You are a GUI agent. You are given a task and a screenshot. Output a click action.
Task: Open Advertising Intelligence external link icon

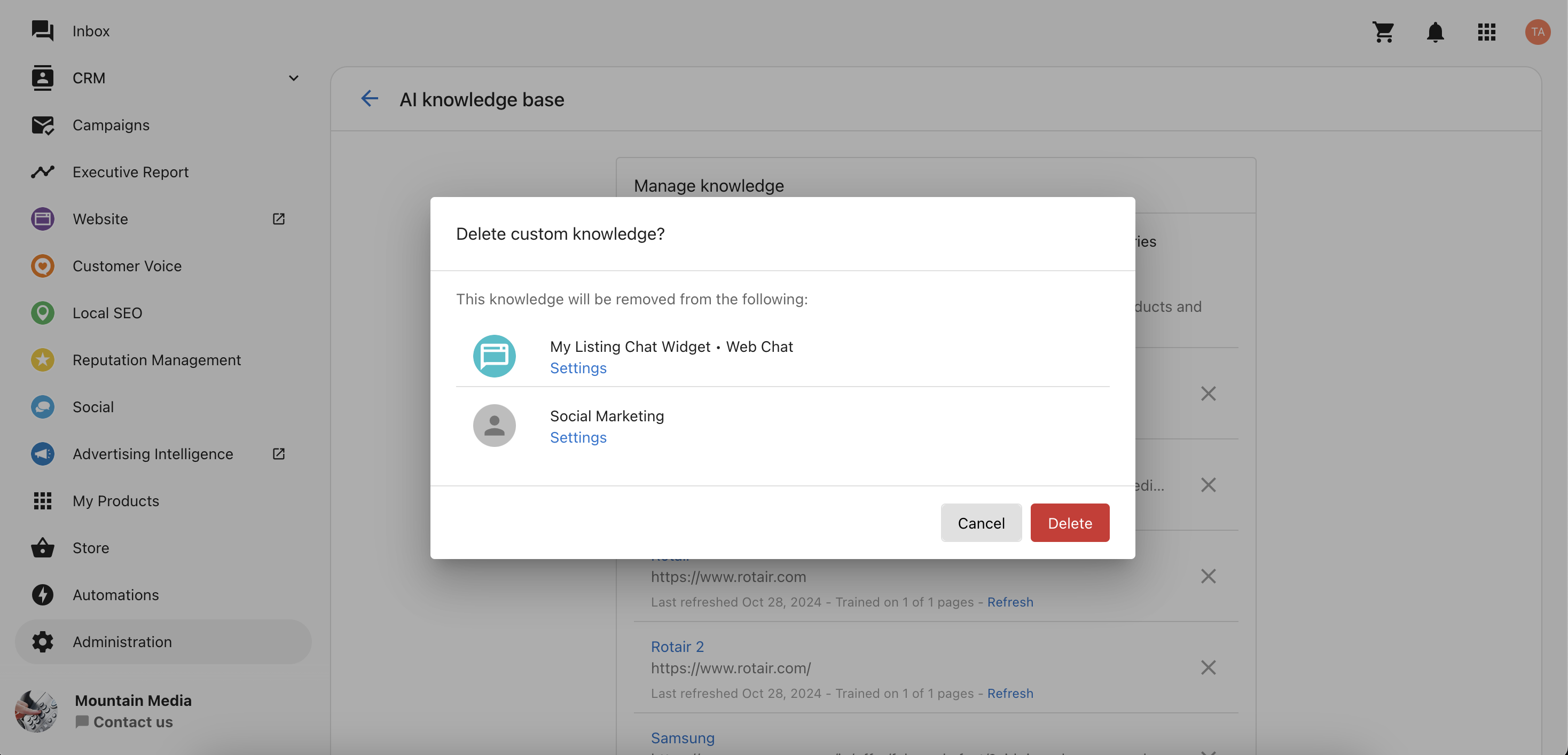279,454
